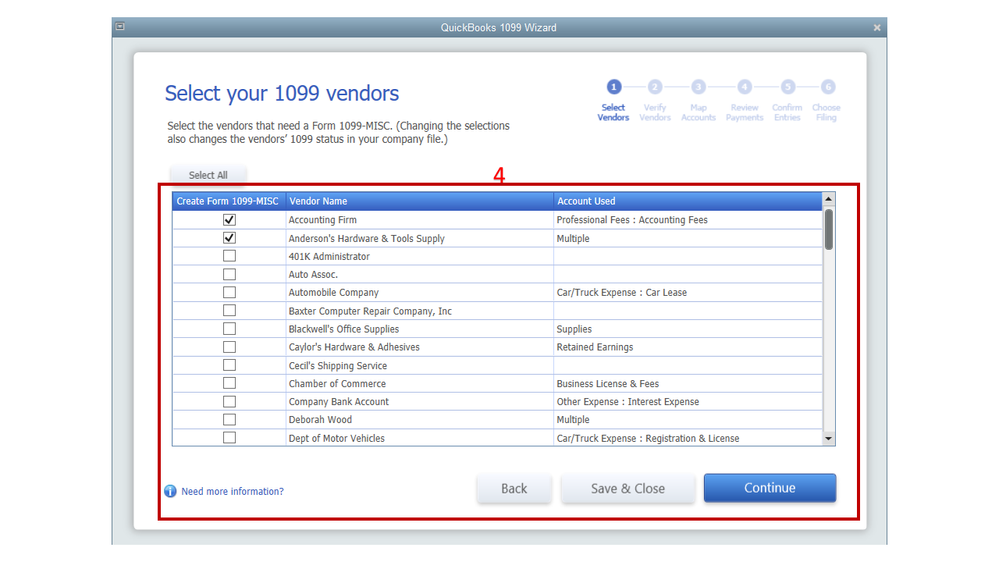Viewport: 999px width, 562px height.
Task: Click the Select All button
Action: click(208, 175)
